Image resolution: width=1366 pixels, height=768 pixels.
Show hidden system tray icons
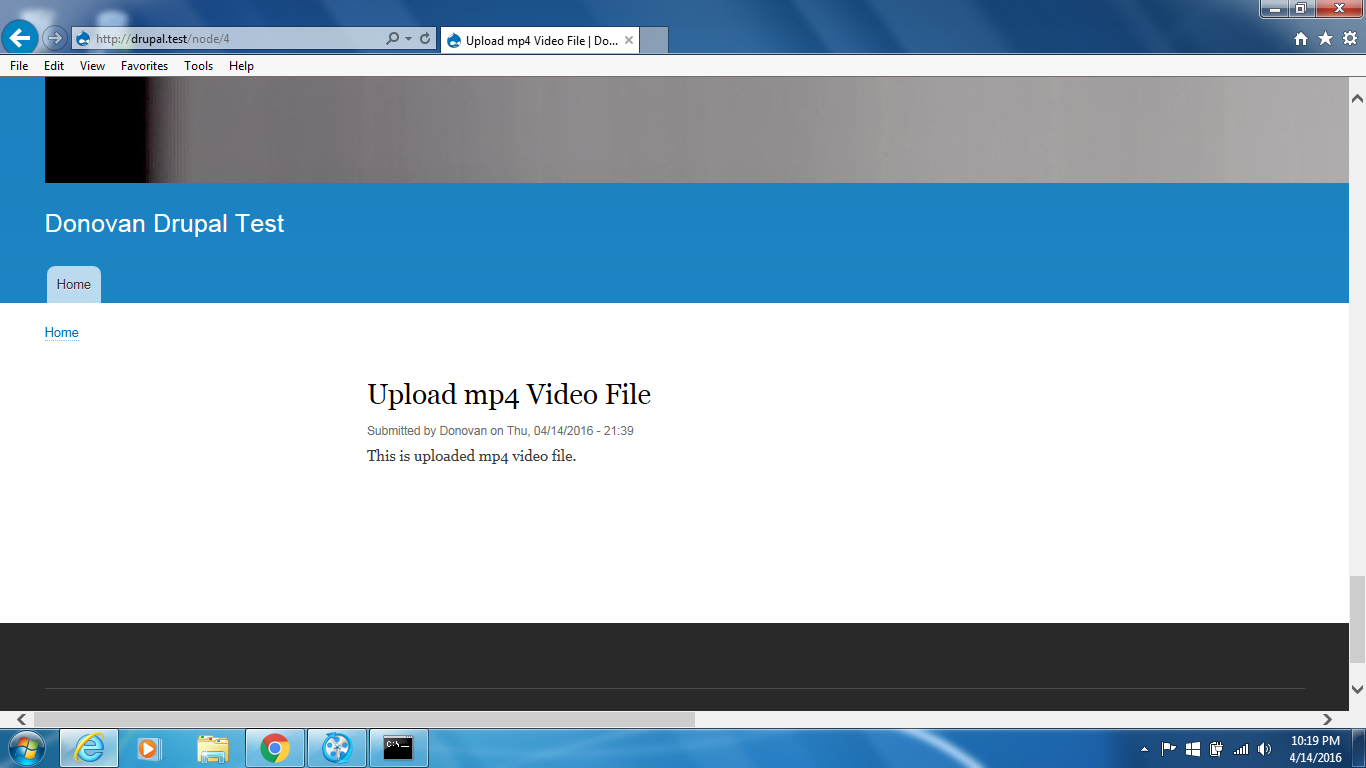pyautogui.click(x=1143, y=747)
